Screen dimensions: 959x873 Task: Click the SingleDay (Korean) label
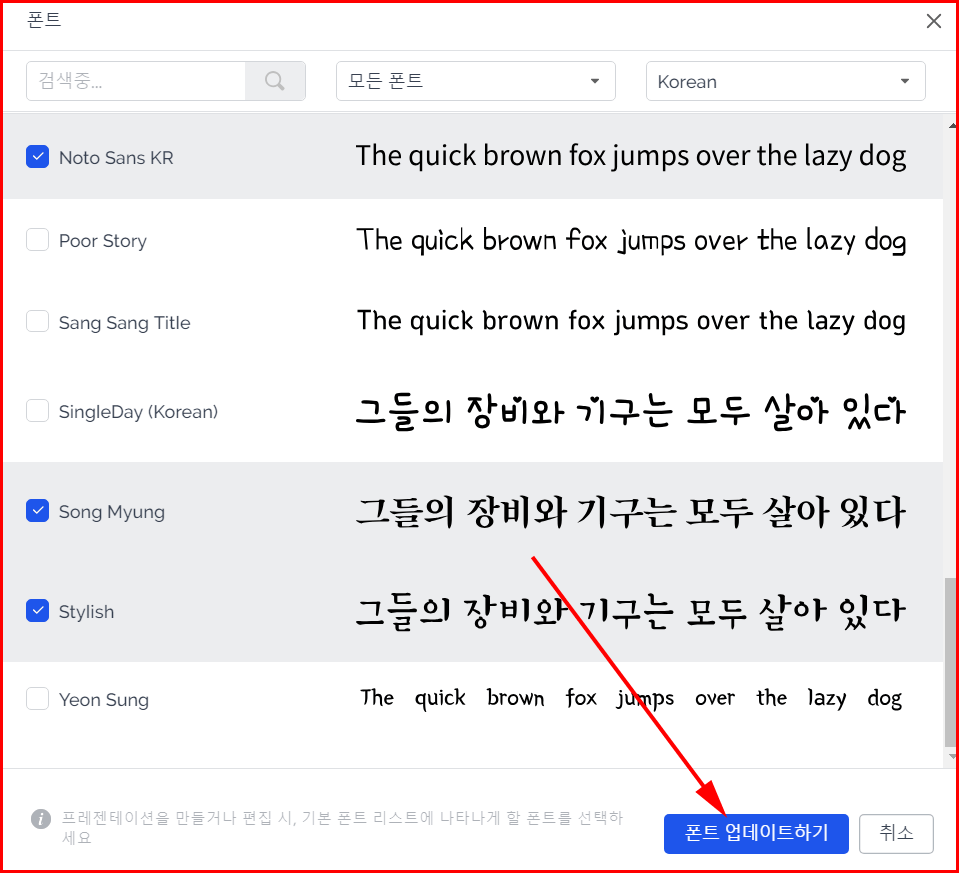point(138,412)
